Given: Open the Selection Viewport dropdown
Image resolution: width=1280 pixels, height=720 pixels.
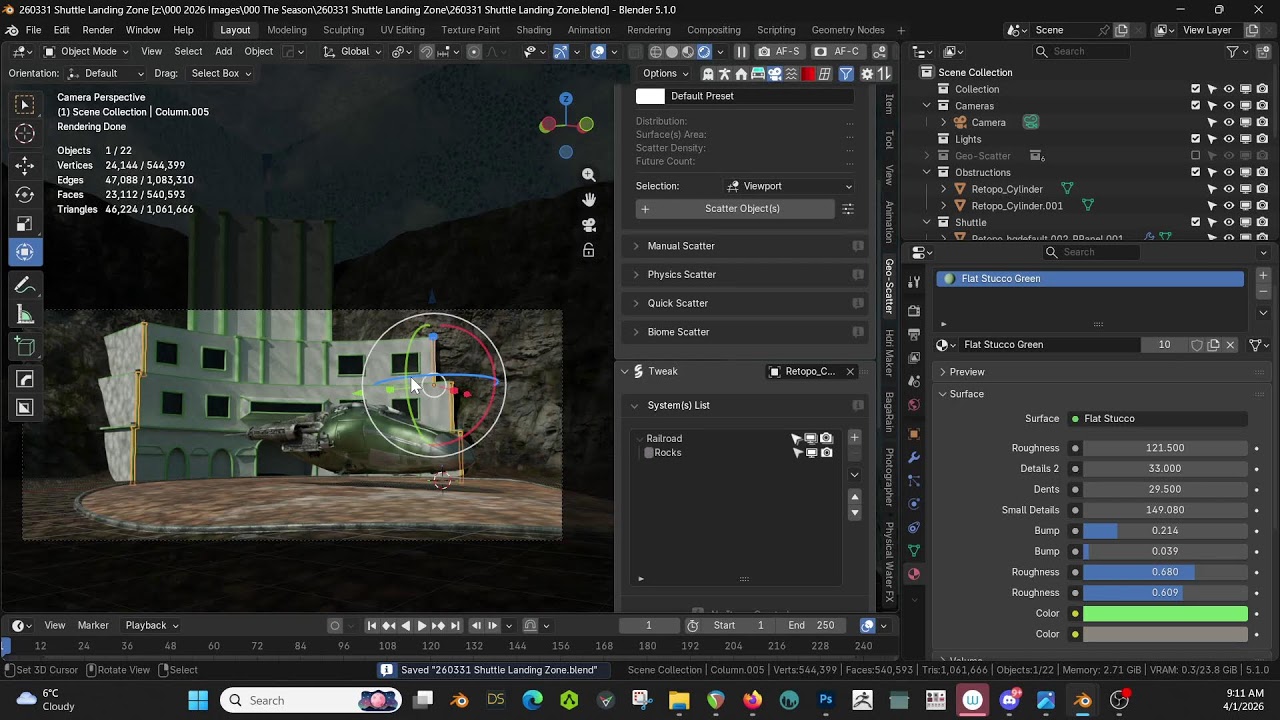Looking at the screenshot, I should (x=790, y=186).
